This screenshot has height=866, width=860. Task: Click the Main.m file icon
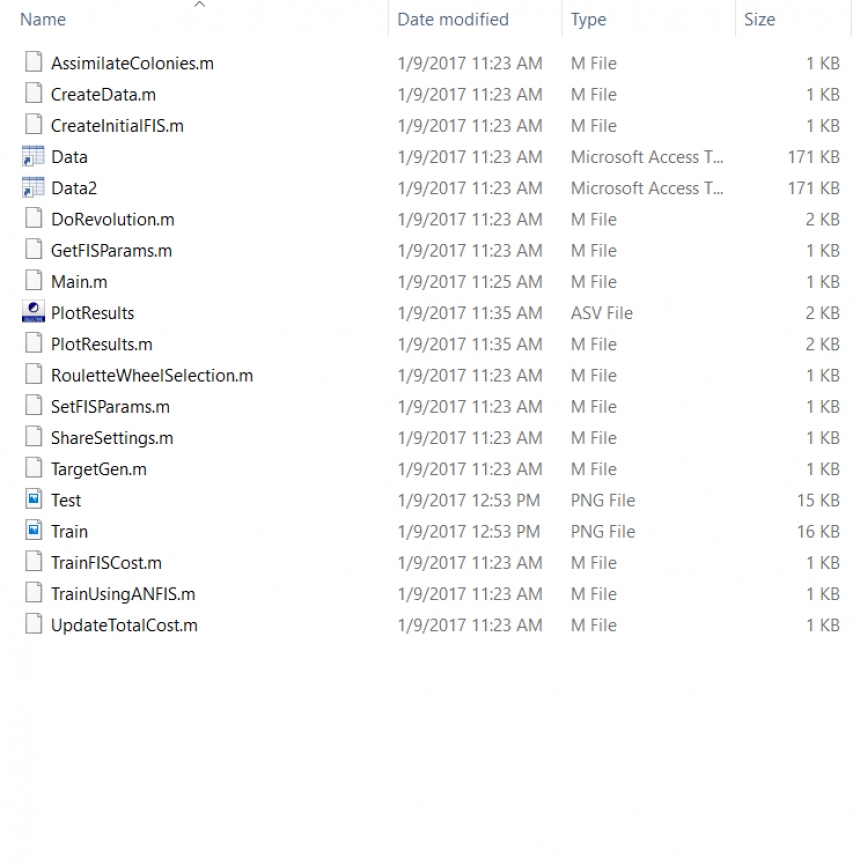click(34, 281)
